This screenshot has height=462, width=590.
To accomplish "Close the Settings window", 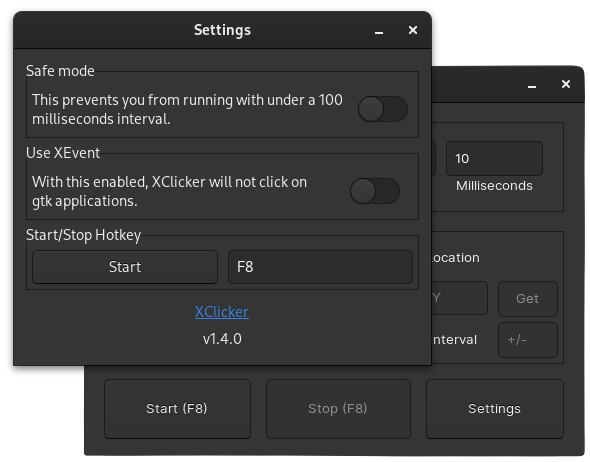I will tap(413, 30).
